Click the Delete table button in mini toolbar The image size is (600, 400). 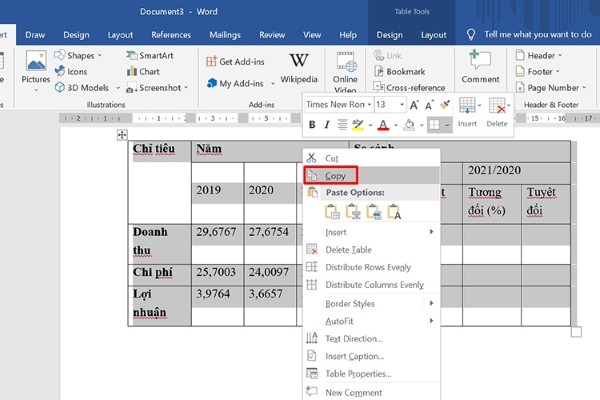click(497, 112)
